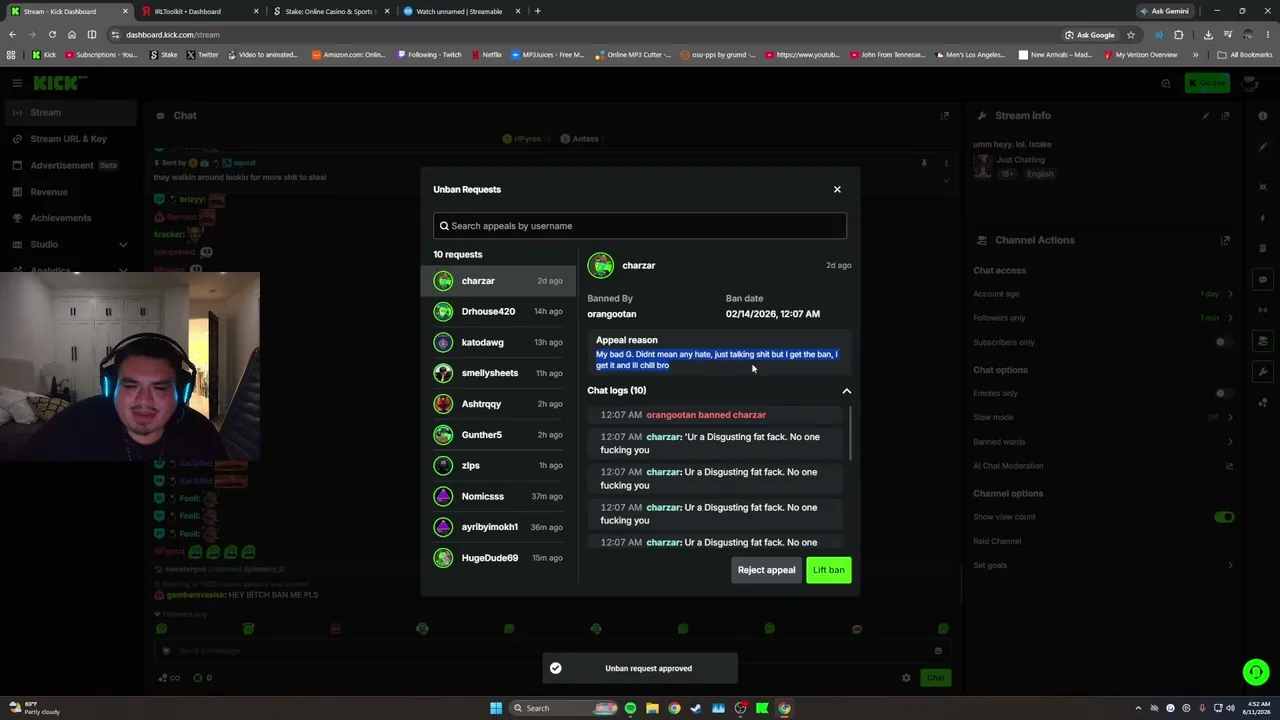This screenshot has height=720, width=1280.
Task: Pop out the Channel Actions panel
Action: [x=1225, y=240]
